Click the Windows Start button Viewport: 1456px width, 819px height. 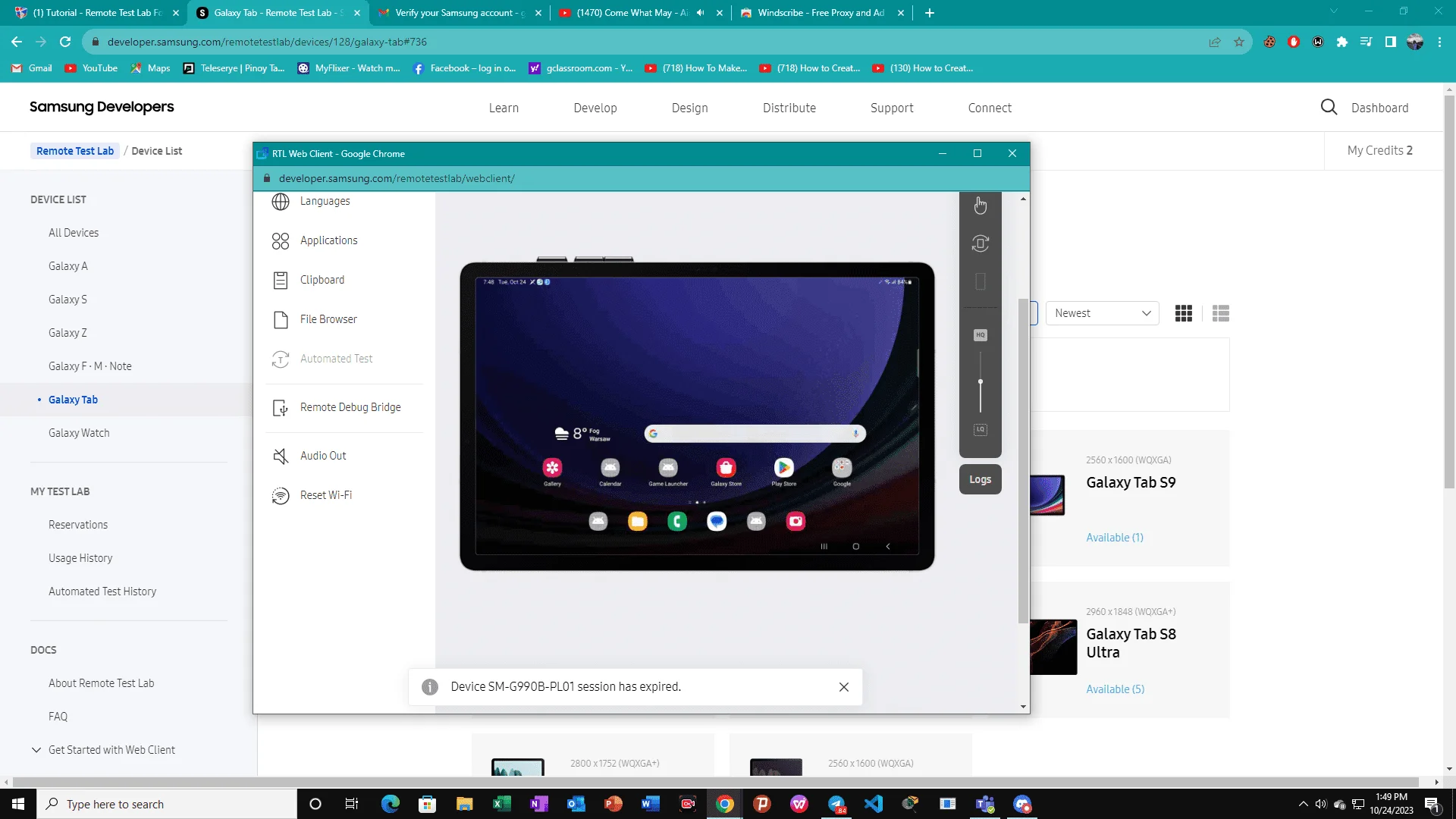pyautogui.click(x=18, y=804)
